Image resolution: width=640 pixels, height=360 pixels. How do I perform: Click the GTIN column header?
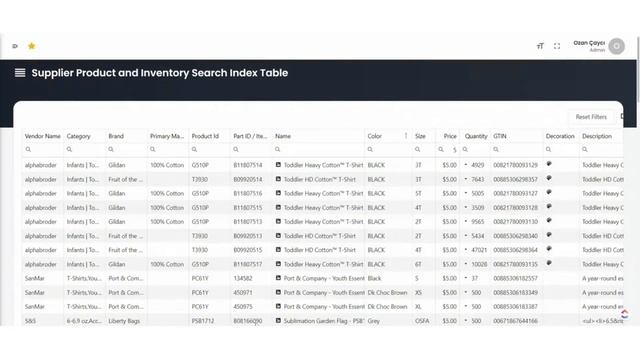pos(500,136)
